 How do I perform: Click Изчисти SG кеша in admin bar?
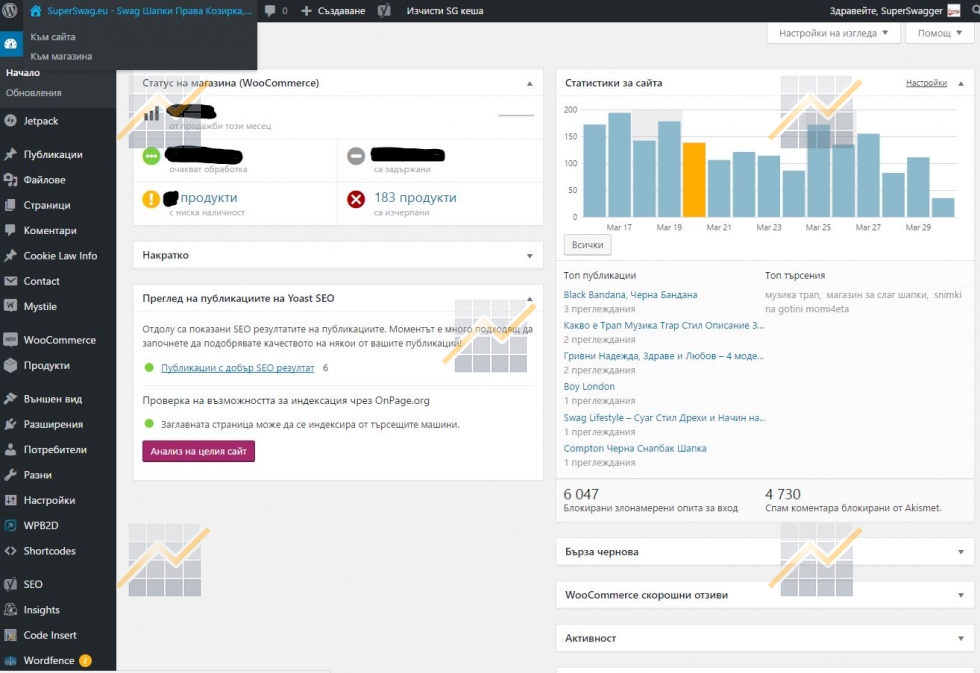click(x=445, y=11)
